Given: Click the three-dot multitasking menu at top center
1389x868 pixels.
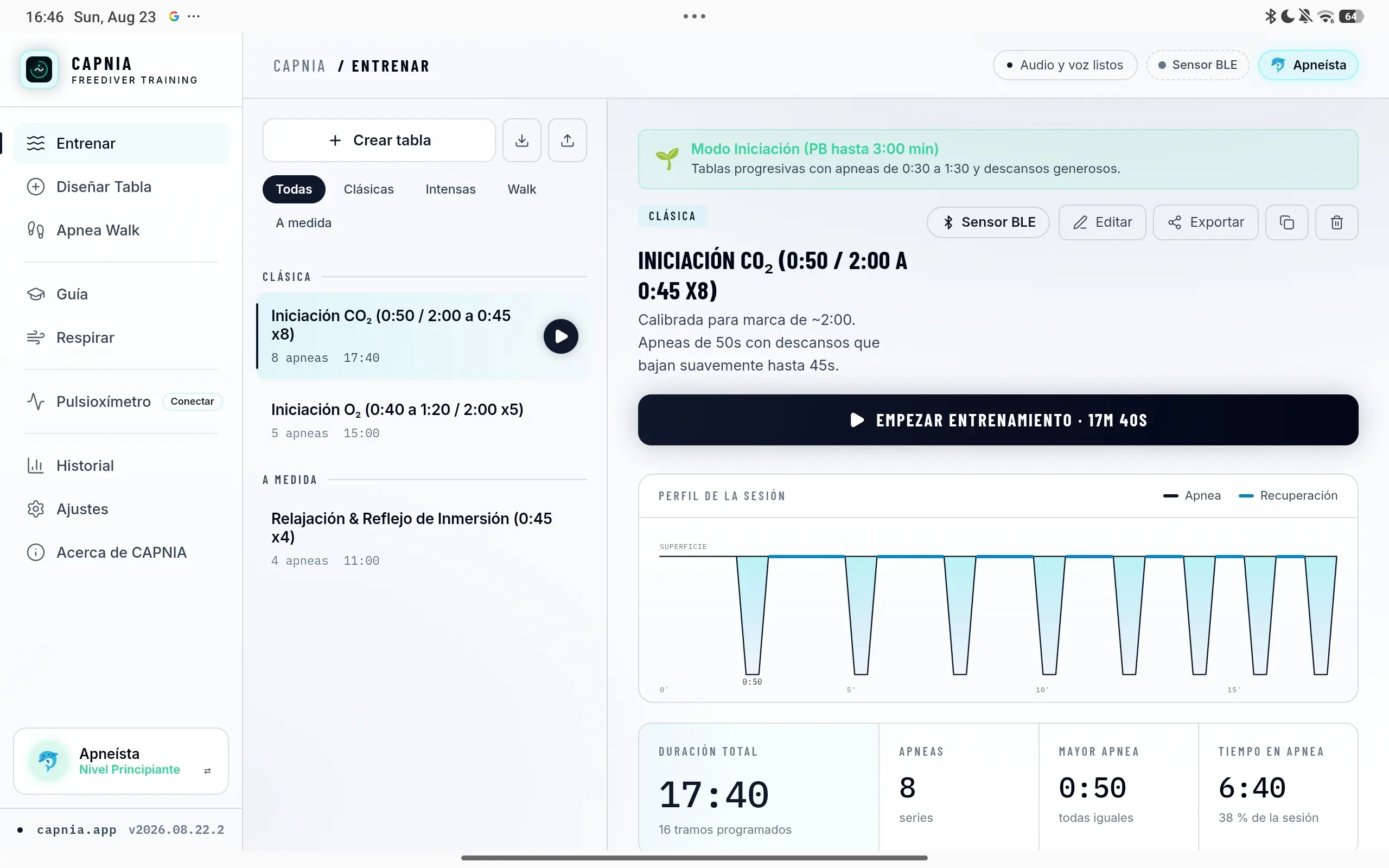Looking at the screenshot, I should 694,16.
